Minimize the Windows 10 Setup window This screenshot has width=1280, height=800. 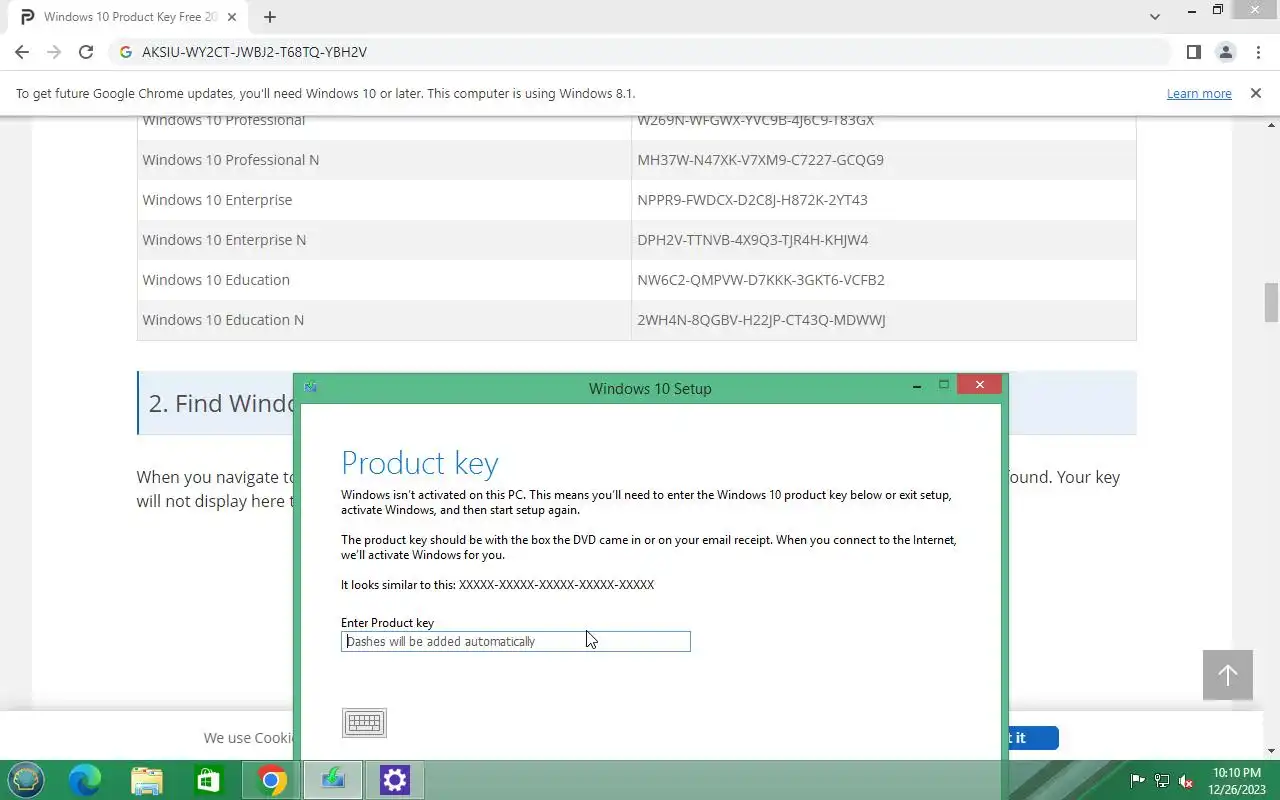click(917, 386)
